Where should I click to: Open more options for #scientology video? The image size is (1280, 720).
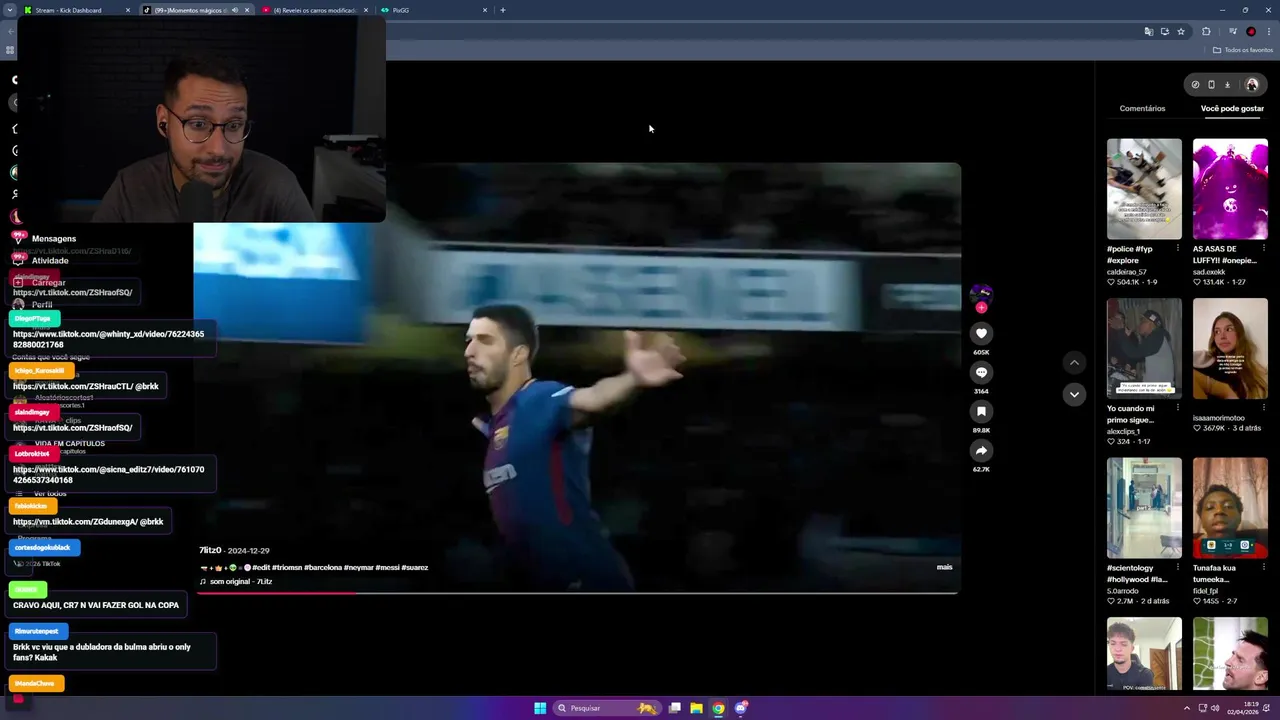point(1177,568)
